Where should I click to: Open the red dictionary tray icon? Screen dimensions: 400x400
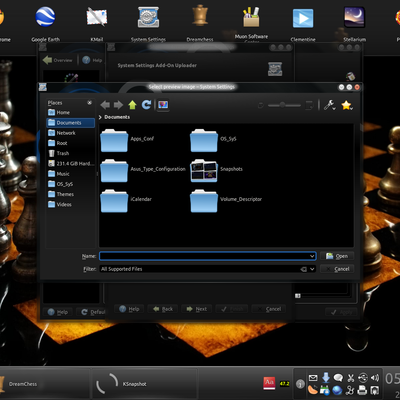point(269,383)
